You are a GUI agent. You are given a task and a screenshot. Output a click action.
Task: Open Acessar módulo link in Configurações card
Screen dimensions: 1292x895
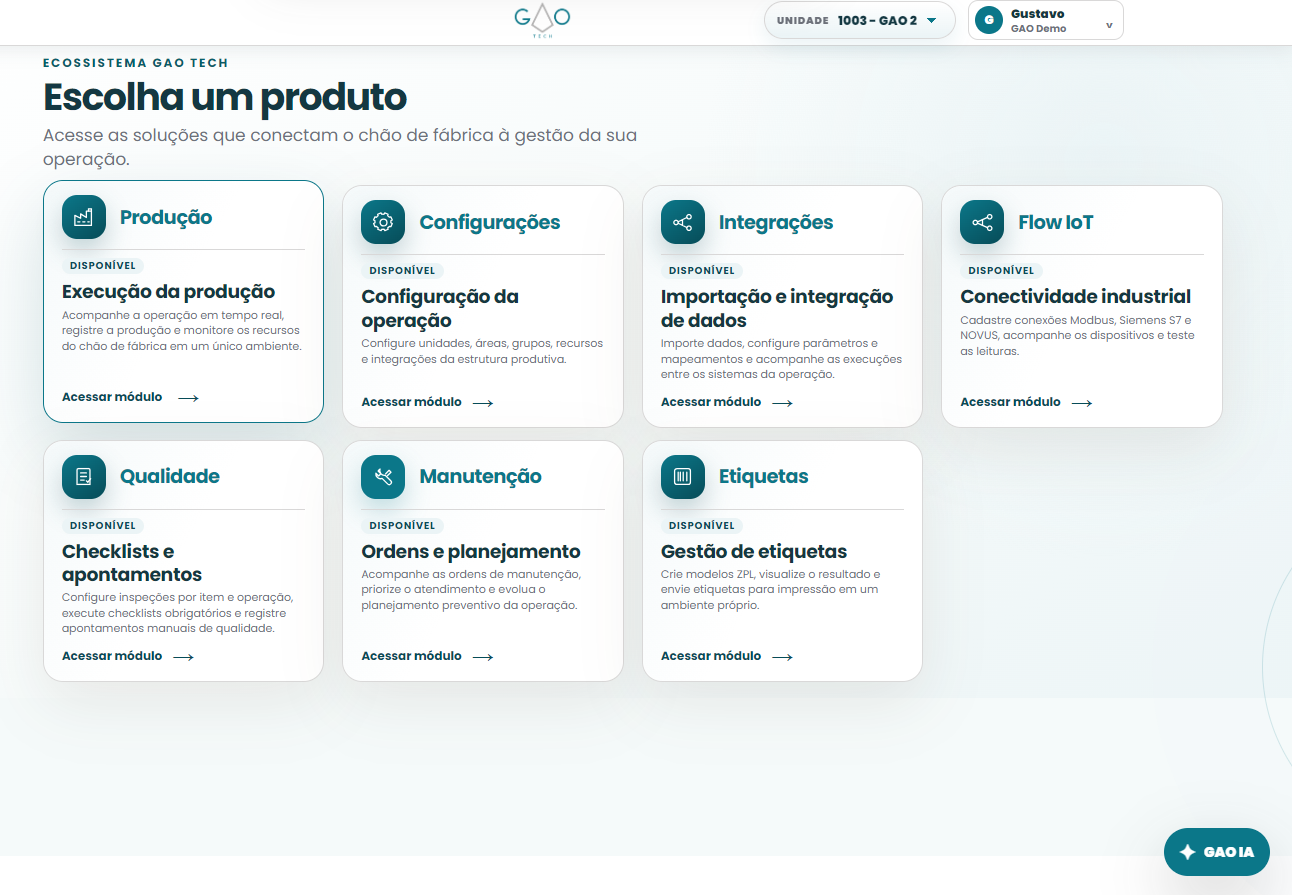428,402
